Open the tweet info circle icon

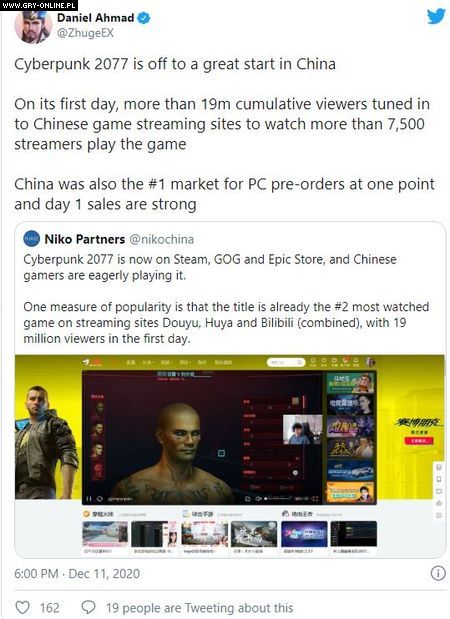438,573
